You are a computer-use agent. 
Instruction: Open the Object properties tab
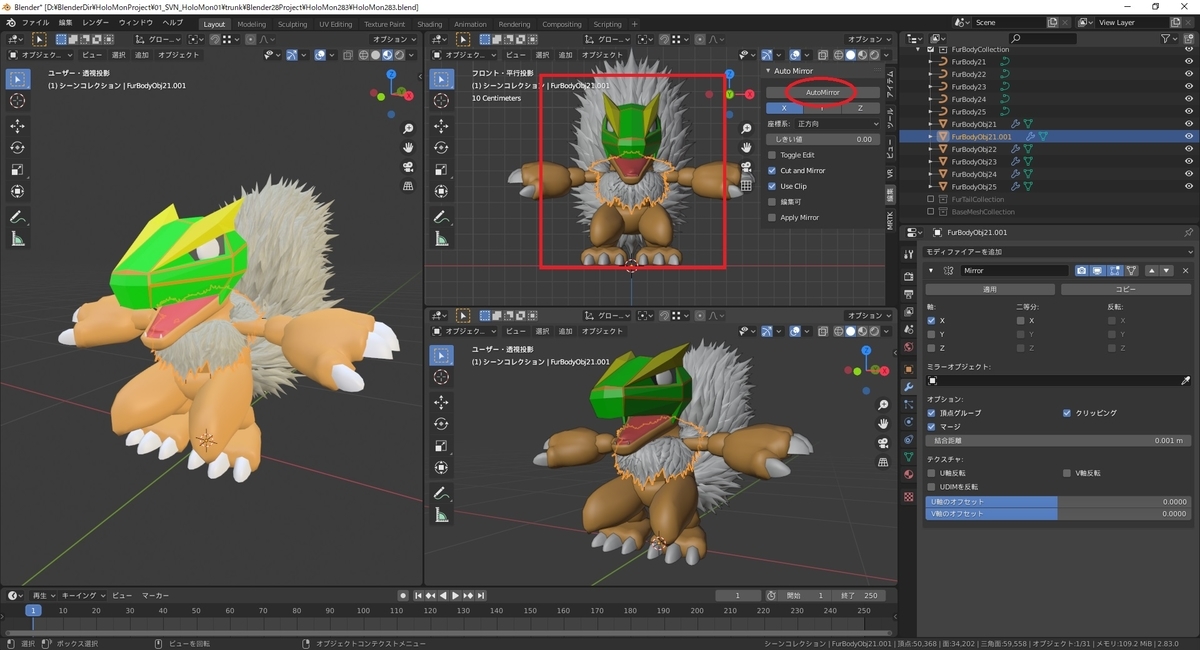[x=908, y=368]
